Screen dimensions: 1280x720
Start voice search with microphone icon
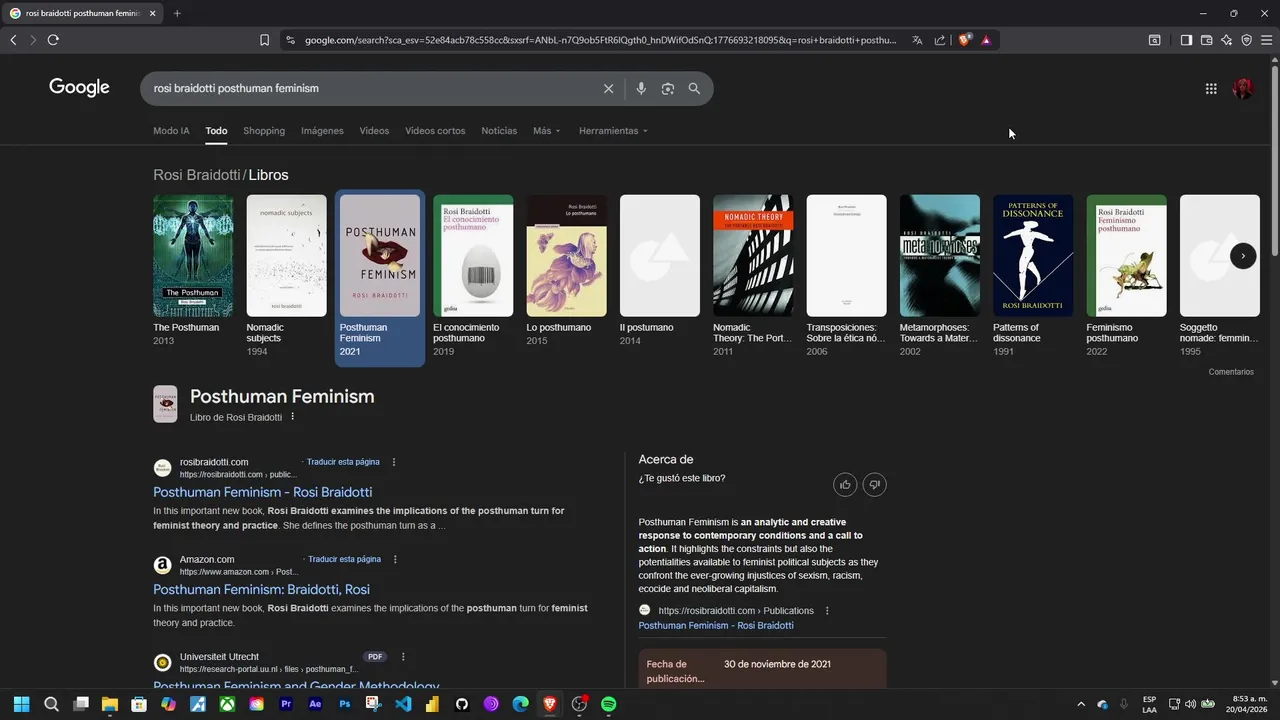pyautogui.click(x=641, y=88)
